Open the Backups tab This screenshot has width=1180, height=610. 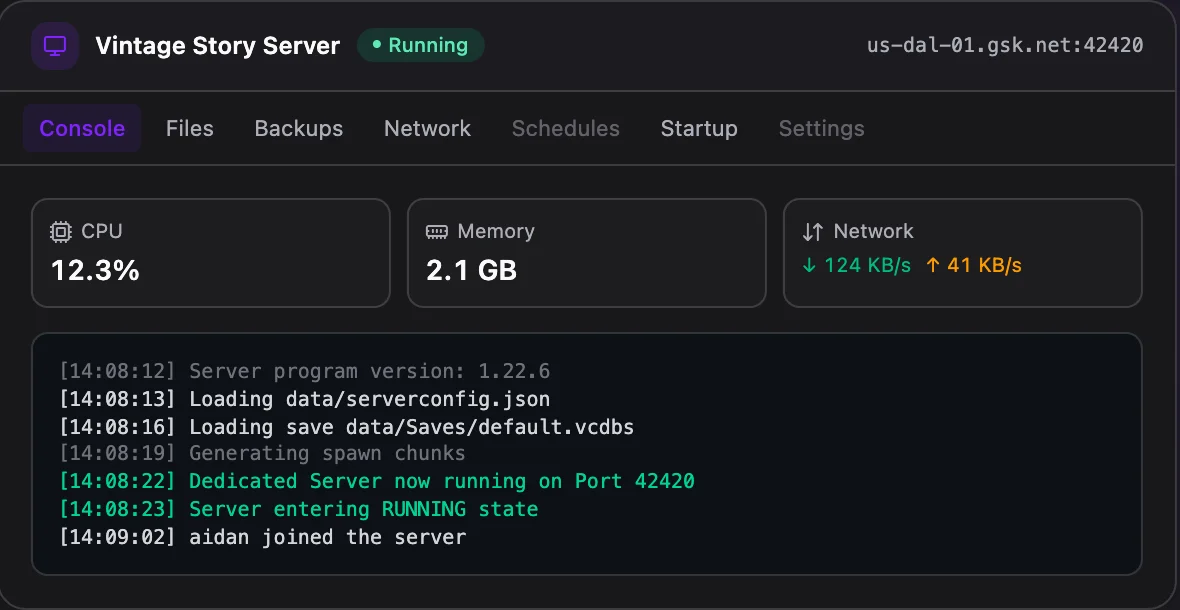coord(299,129)
